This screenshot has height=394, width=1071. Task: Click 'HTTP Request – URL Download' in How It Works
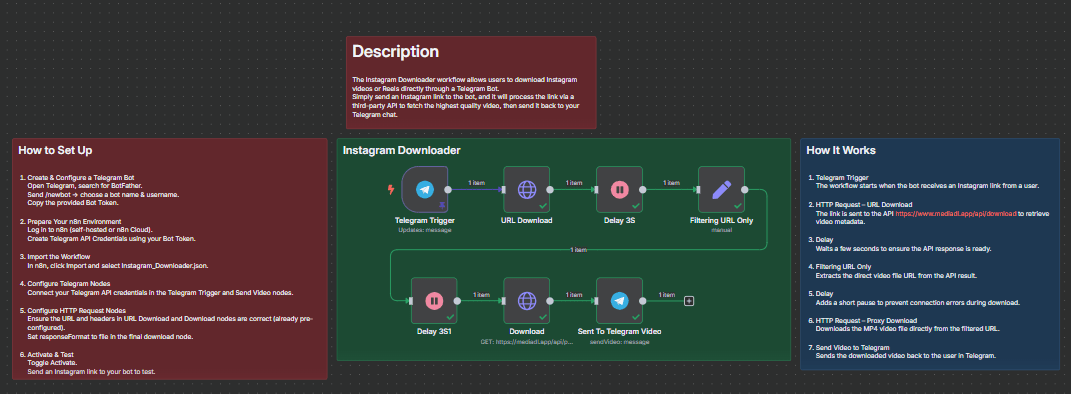(x=864, y=205)
